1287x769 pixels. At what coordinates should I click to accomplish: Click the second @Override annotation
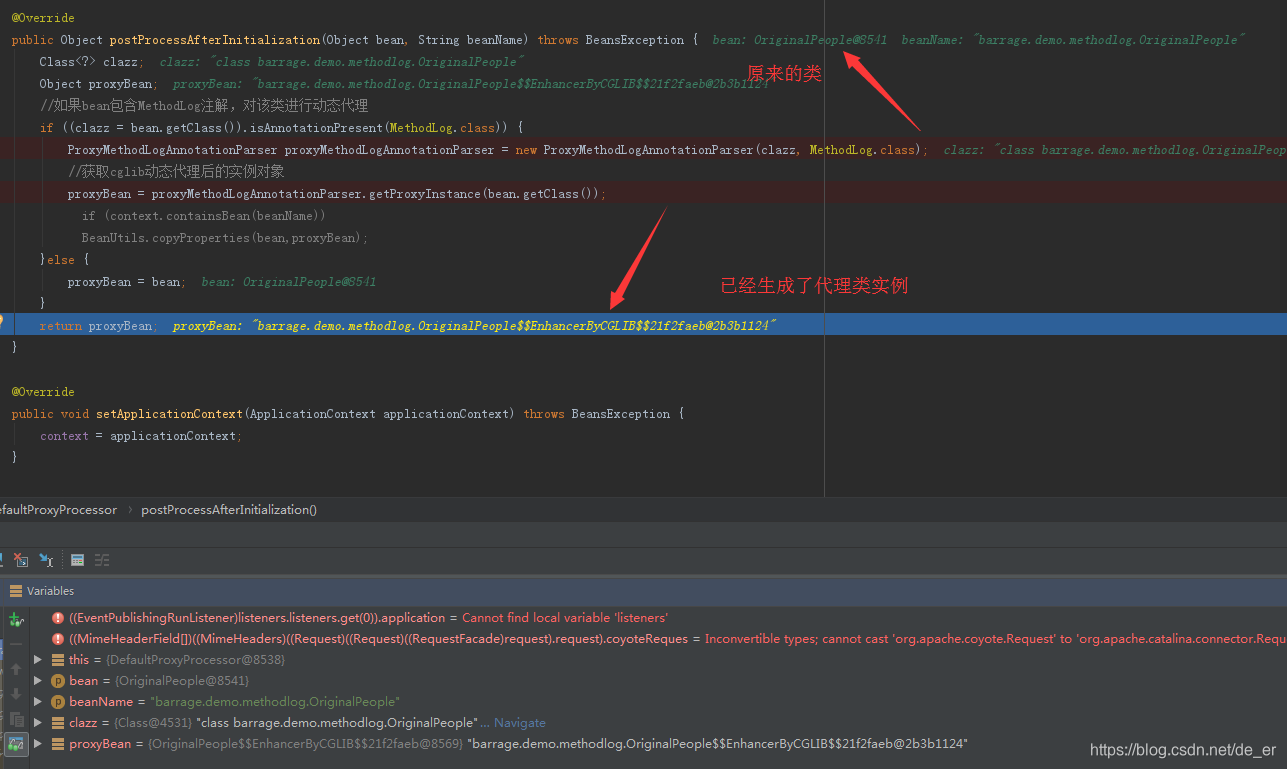point(43,391)
